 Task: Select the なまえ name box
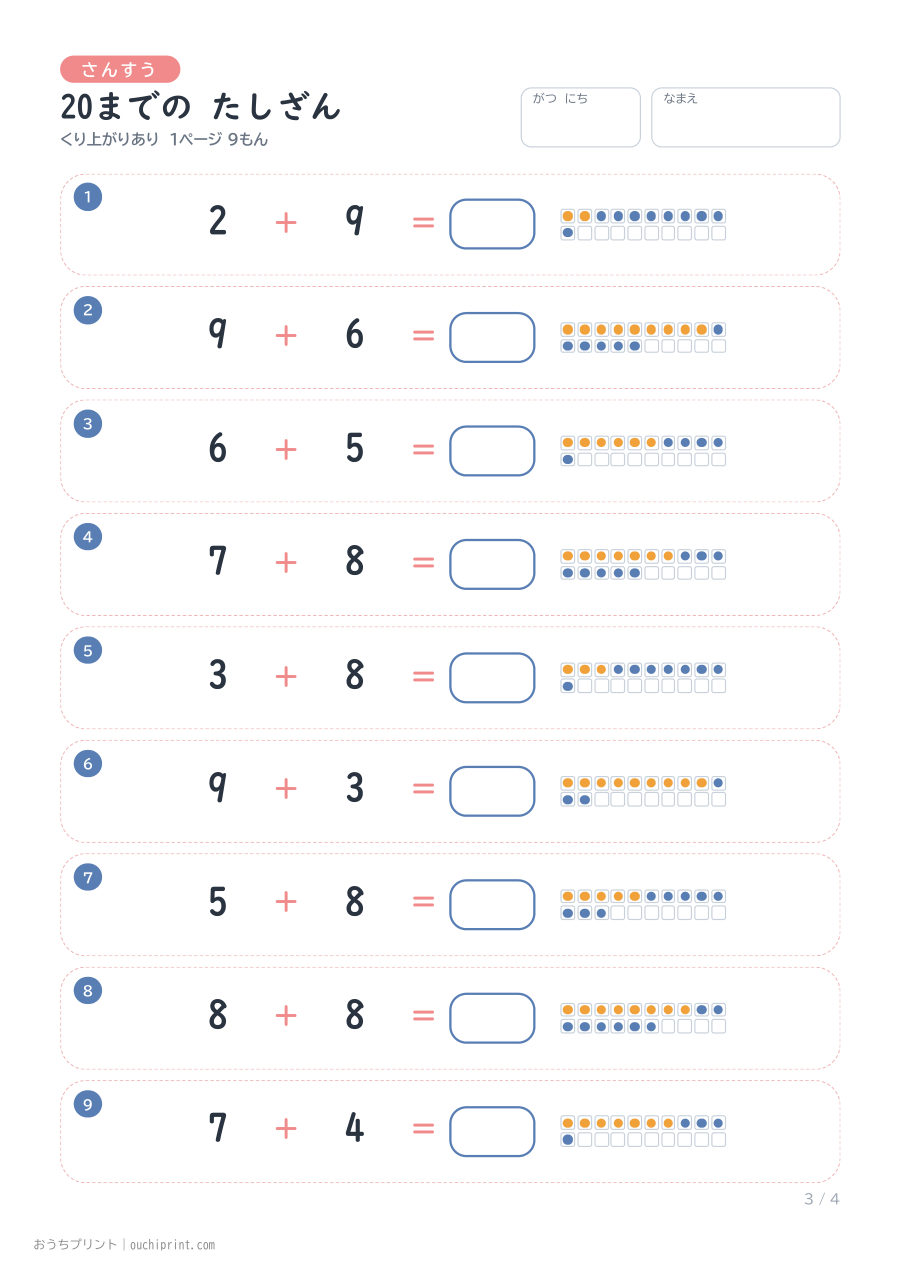[x=746, y=118]
